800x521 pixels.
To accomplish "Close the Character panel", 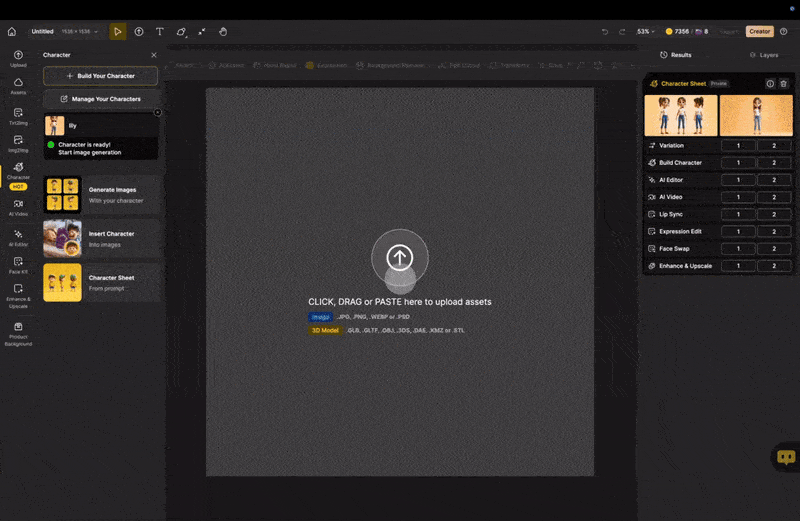I will [x=153, y=55].
